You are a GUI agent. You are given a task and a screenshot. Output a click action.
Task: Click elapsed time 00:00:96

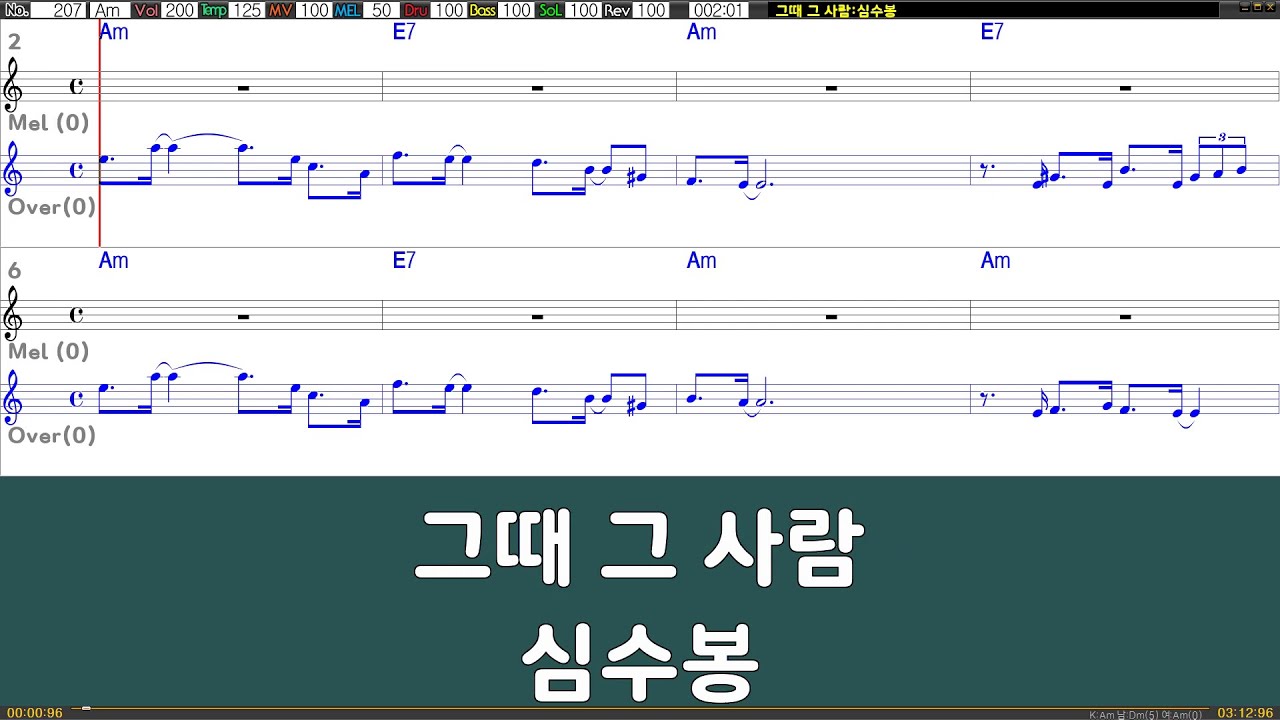tap(34, 713)
